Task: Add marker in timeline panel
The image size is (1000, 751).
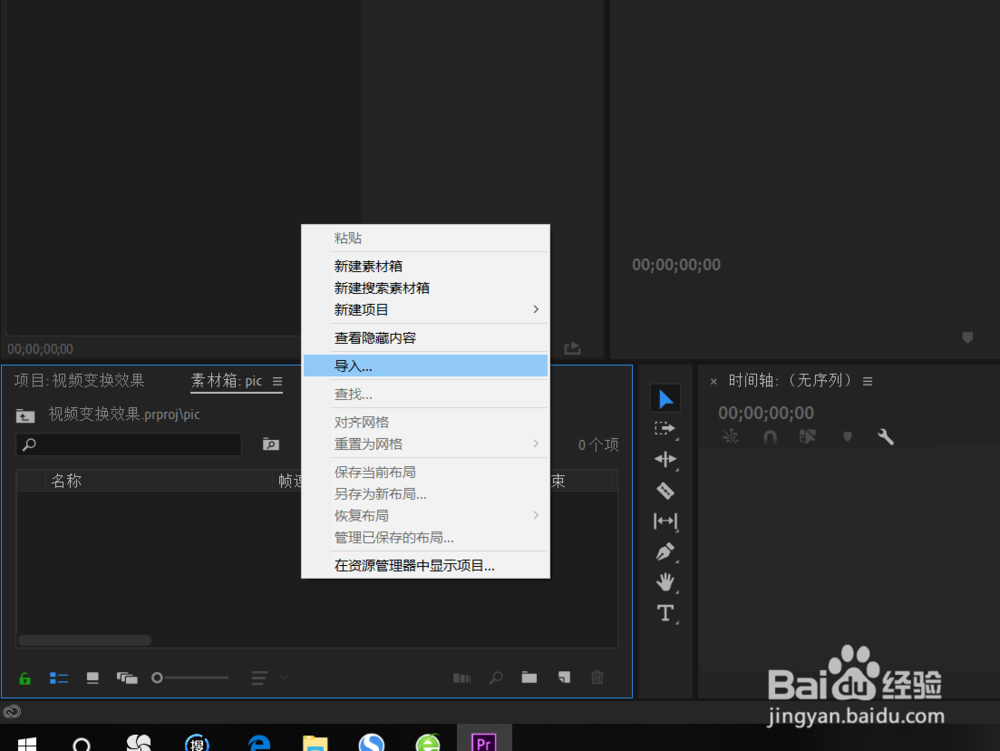Action: coord(847,437)
